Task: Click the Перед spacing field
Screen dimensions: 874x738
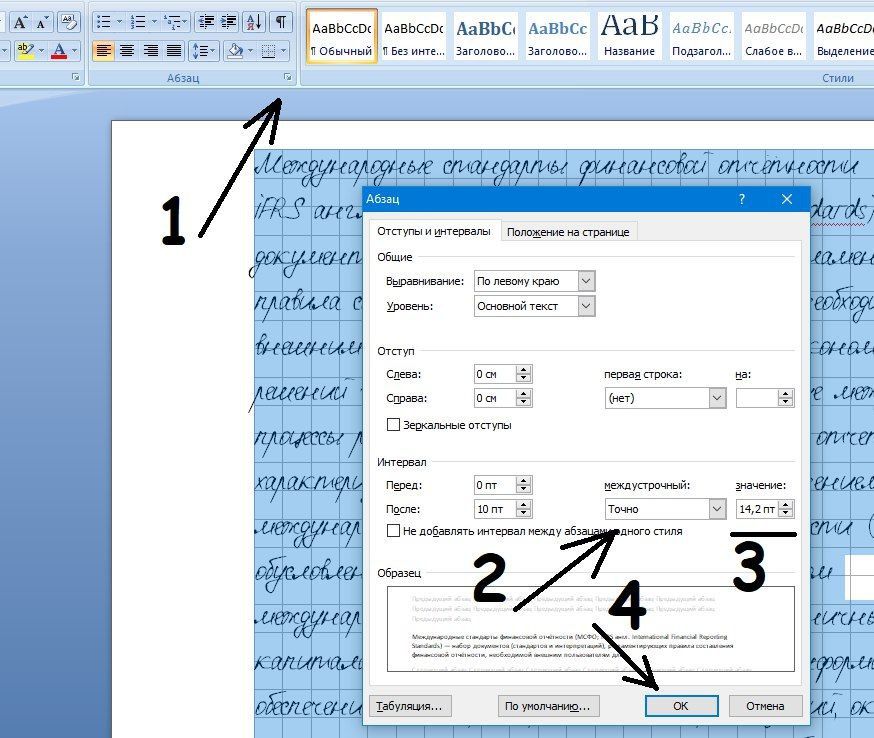Action: pos(495,485)
